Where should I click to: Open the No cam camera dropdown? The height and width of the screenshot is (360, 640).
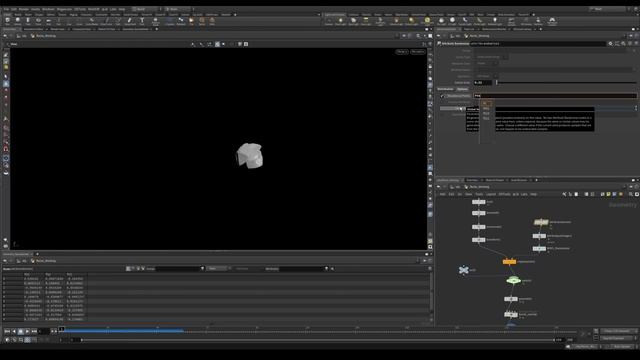tap(418, 52)
